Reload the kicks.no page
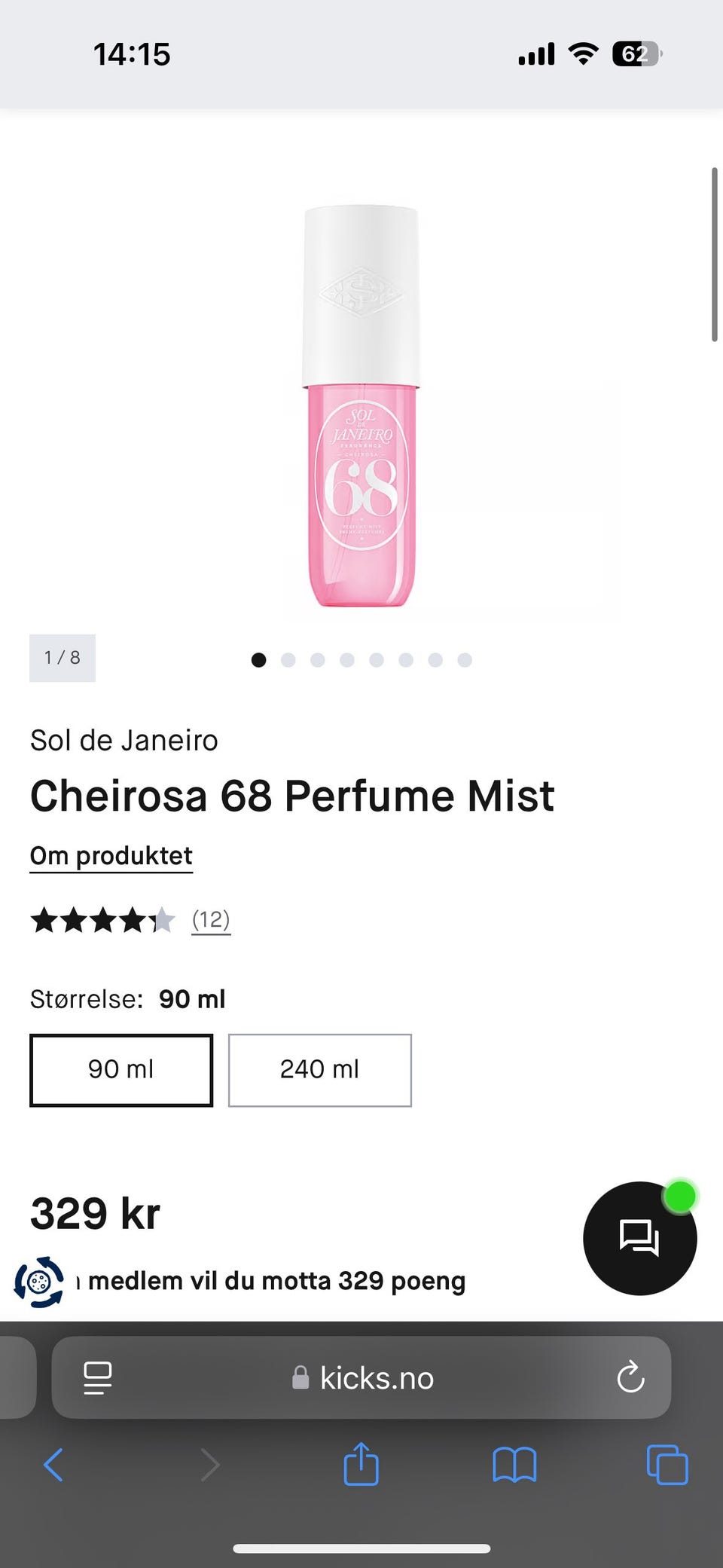The height and width of the screenshot is (1568, 723). (x=630, y=1377)
